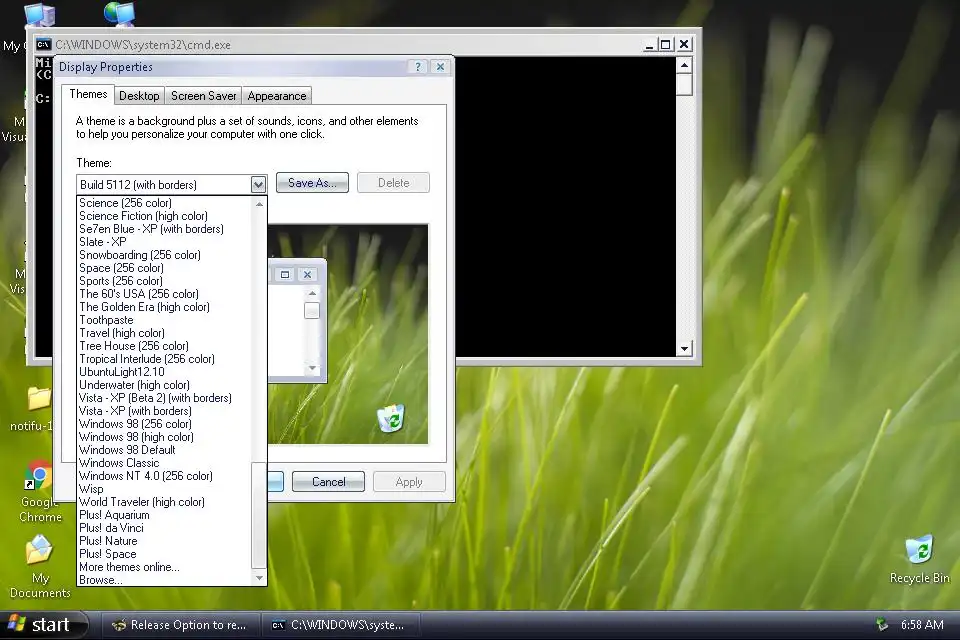Choose Plus! Nature theme
Screen dimensions: 960x640
(164, 541)
